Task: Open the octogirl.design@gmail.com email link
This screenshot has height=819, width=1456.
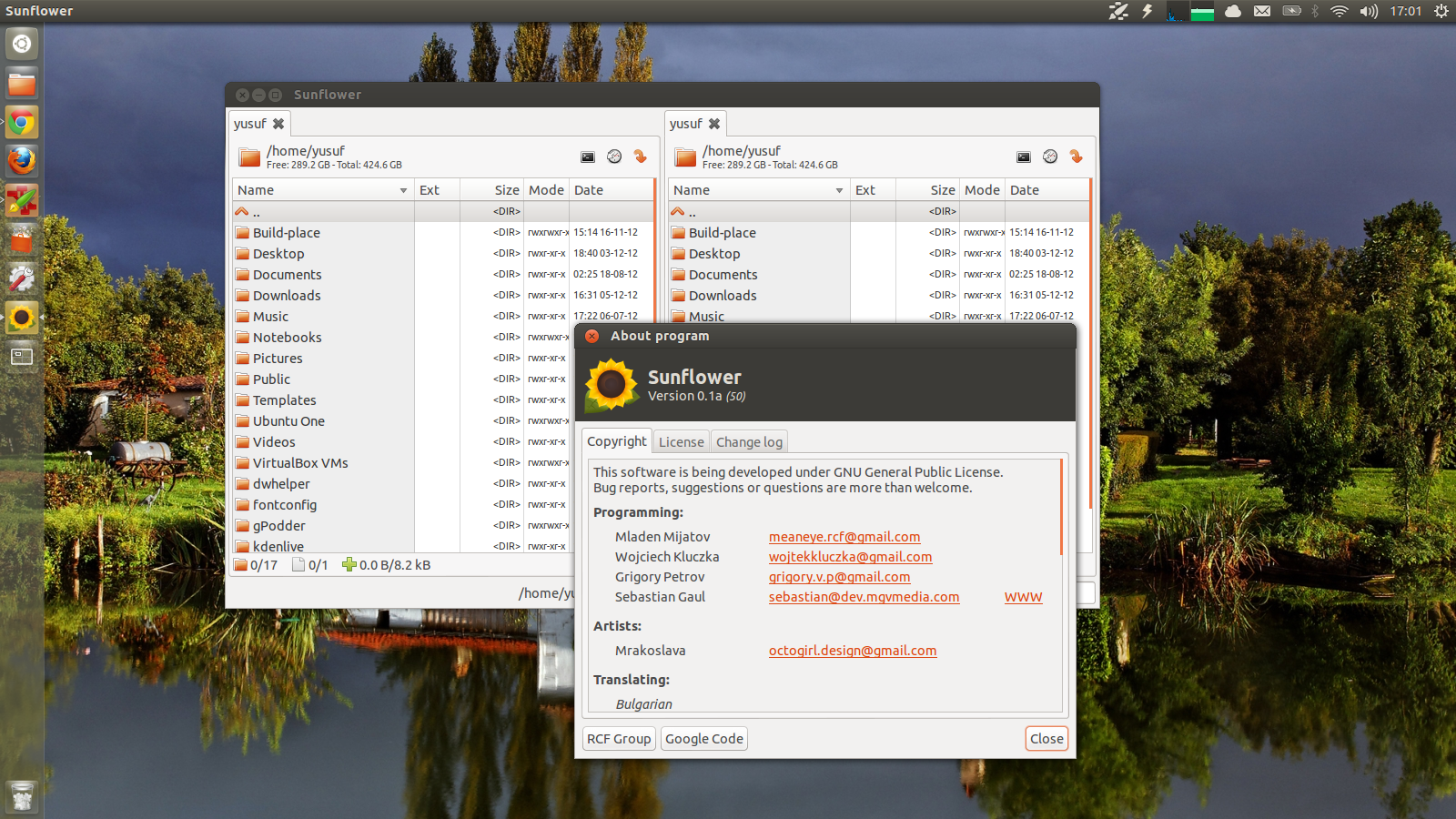Action: (x=853, y=651)
